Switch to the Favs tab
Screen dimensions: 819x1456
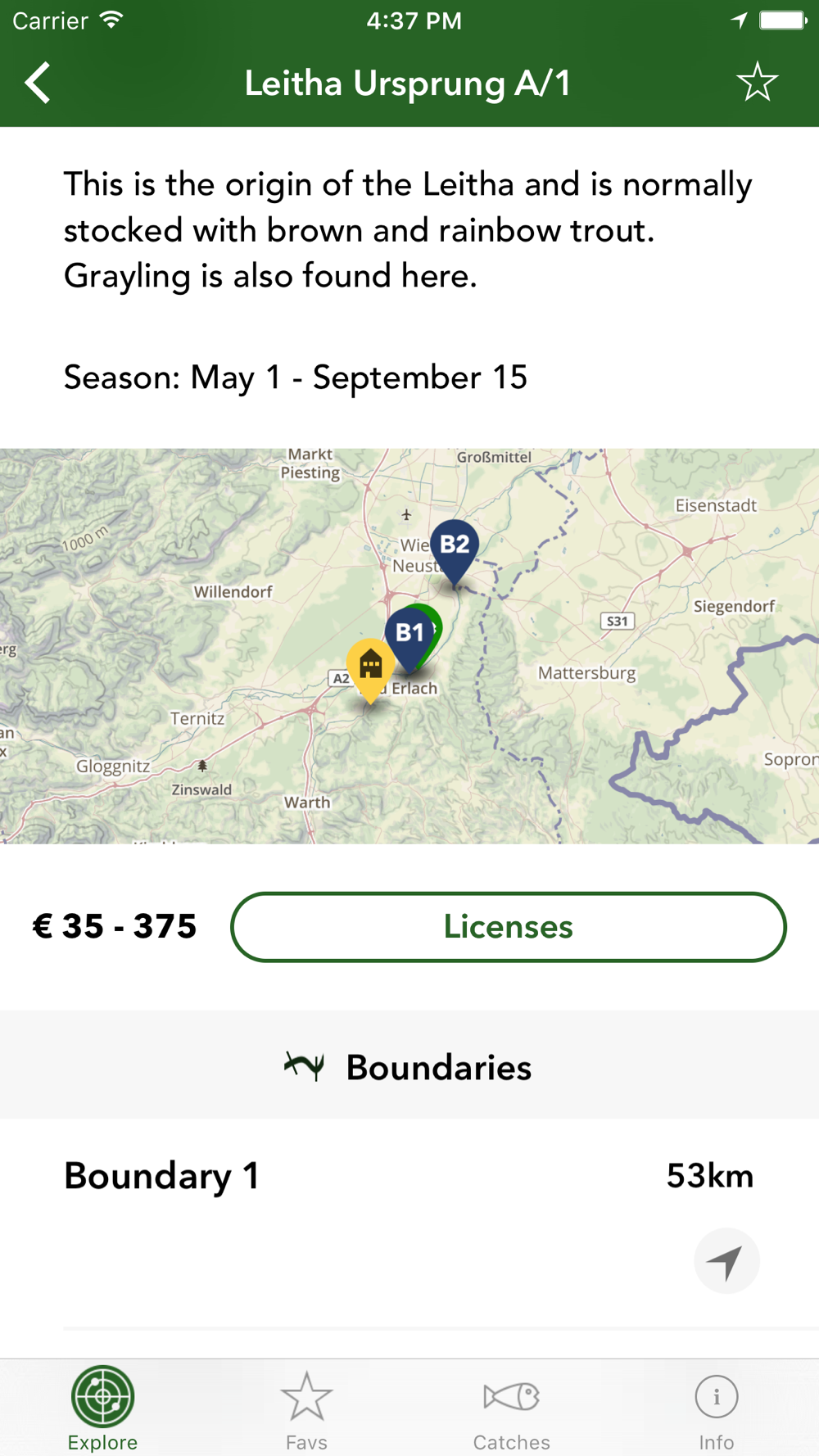306,1409
